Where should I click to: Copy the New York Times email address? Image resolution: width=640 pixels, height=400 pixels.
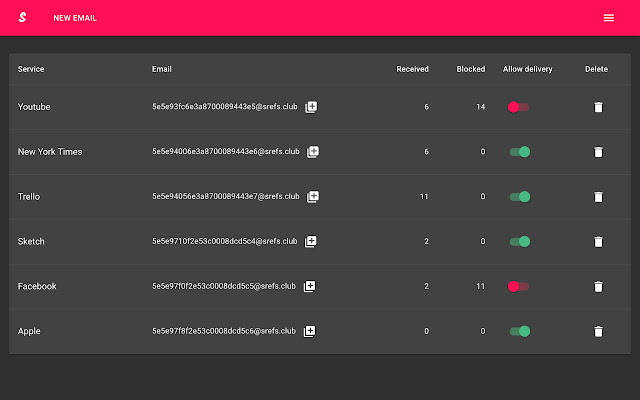point(313,152)
